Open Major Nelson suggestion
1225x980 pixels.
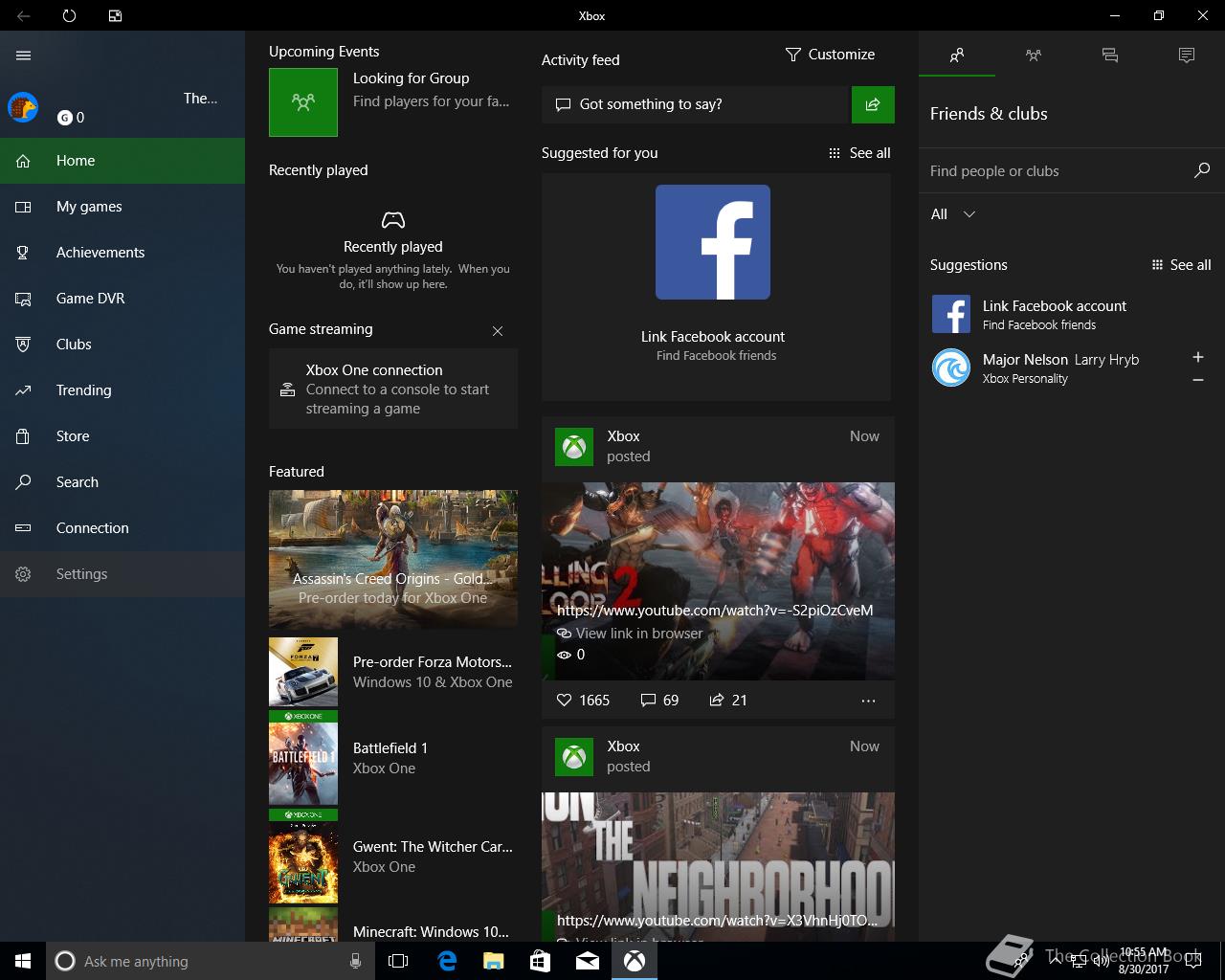pos(1053,367)
